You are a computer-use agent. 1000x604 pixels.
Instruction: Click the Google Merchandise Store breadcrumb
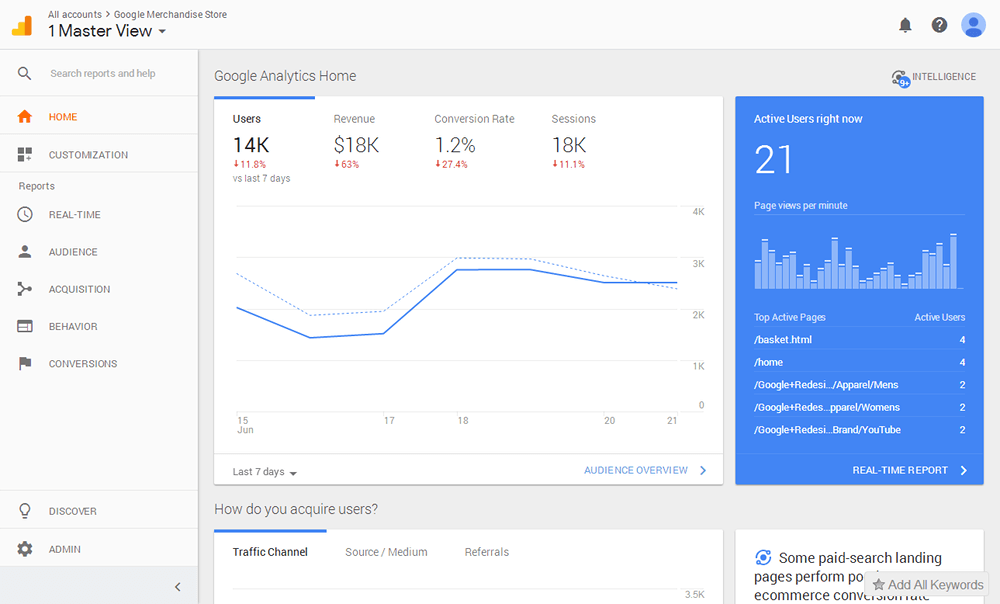(x=170, y=14)
